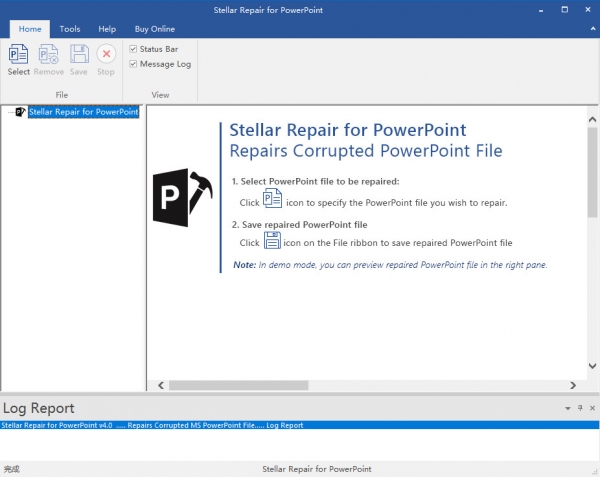Select the log line 'Stellar Repair for PowerPoint v4.0'

tap(300, 425)
